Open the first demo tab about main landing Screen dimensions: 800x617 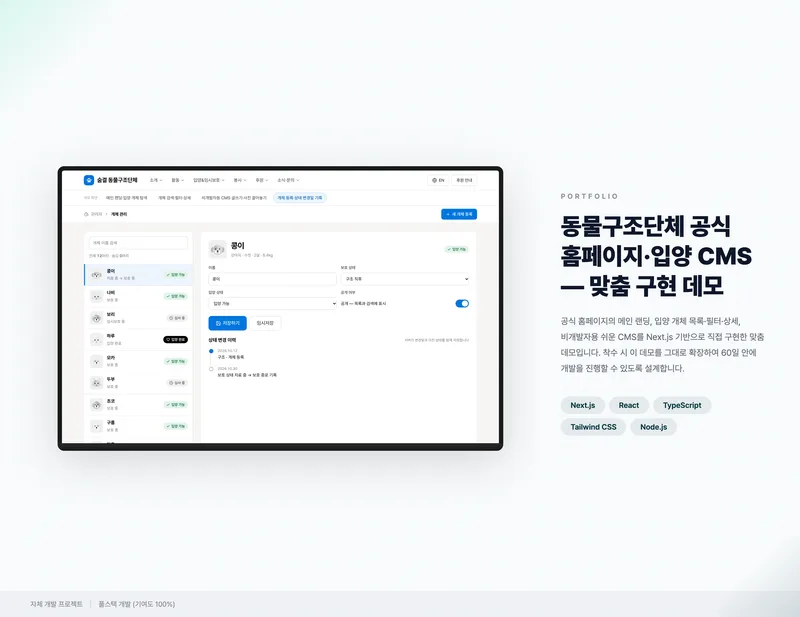coord(127,198)
